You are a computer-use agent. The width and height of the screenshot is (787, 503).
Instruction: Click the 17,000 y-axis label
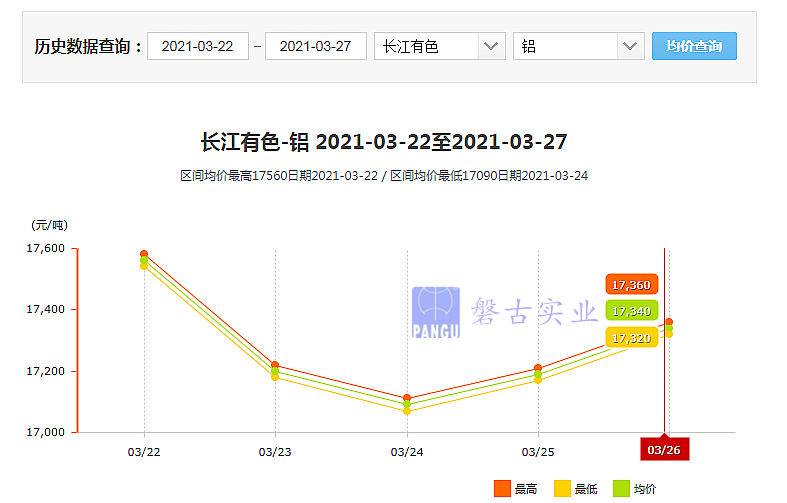[x=46, y=432]
